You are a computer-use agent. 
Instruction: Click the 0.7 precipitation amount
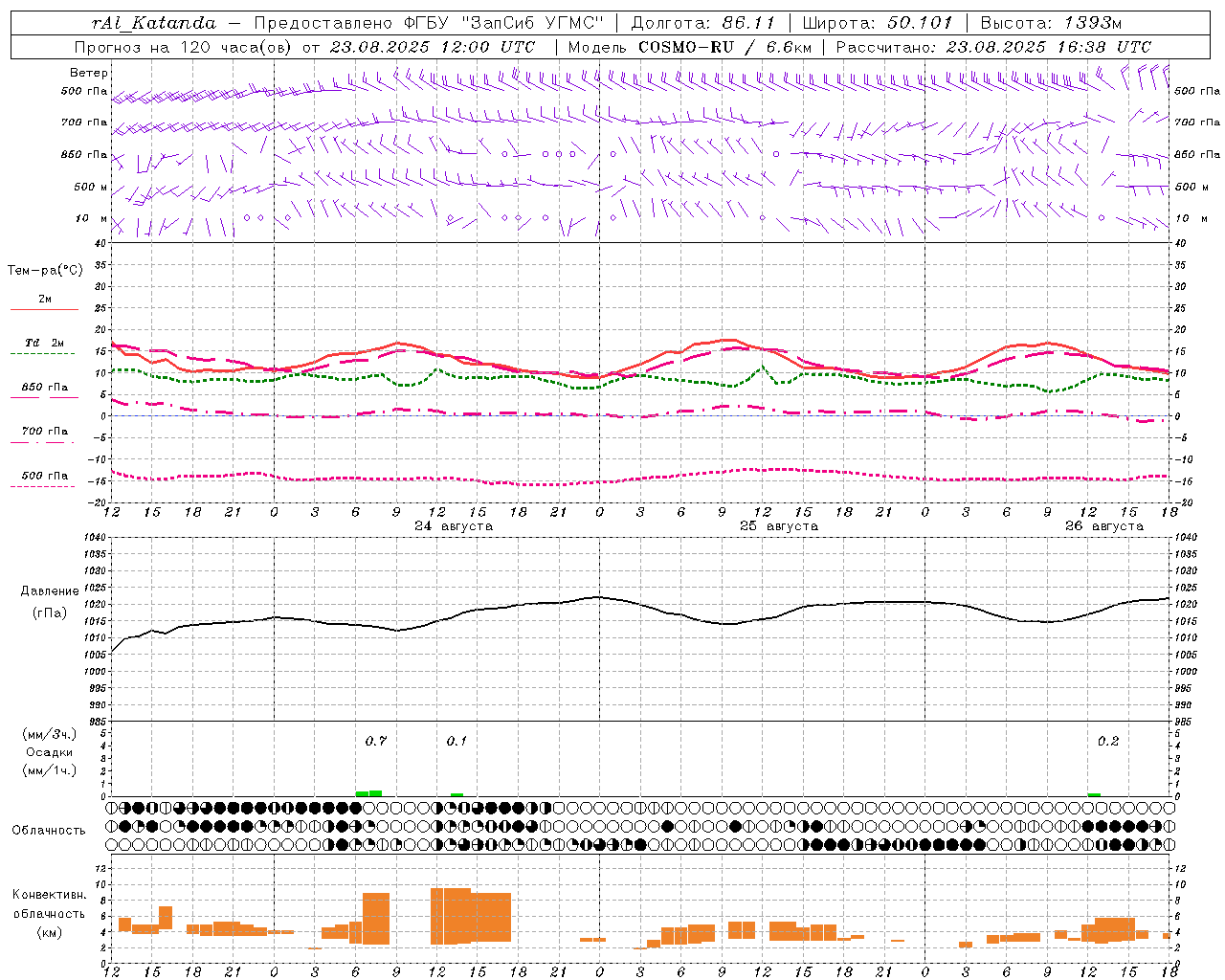tap(376, 741)
